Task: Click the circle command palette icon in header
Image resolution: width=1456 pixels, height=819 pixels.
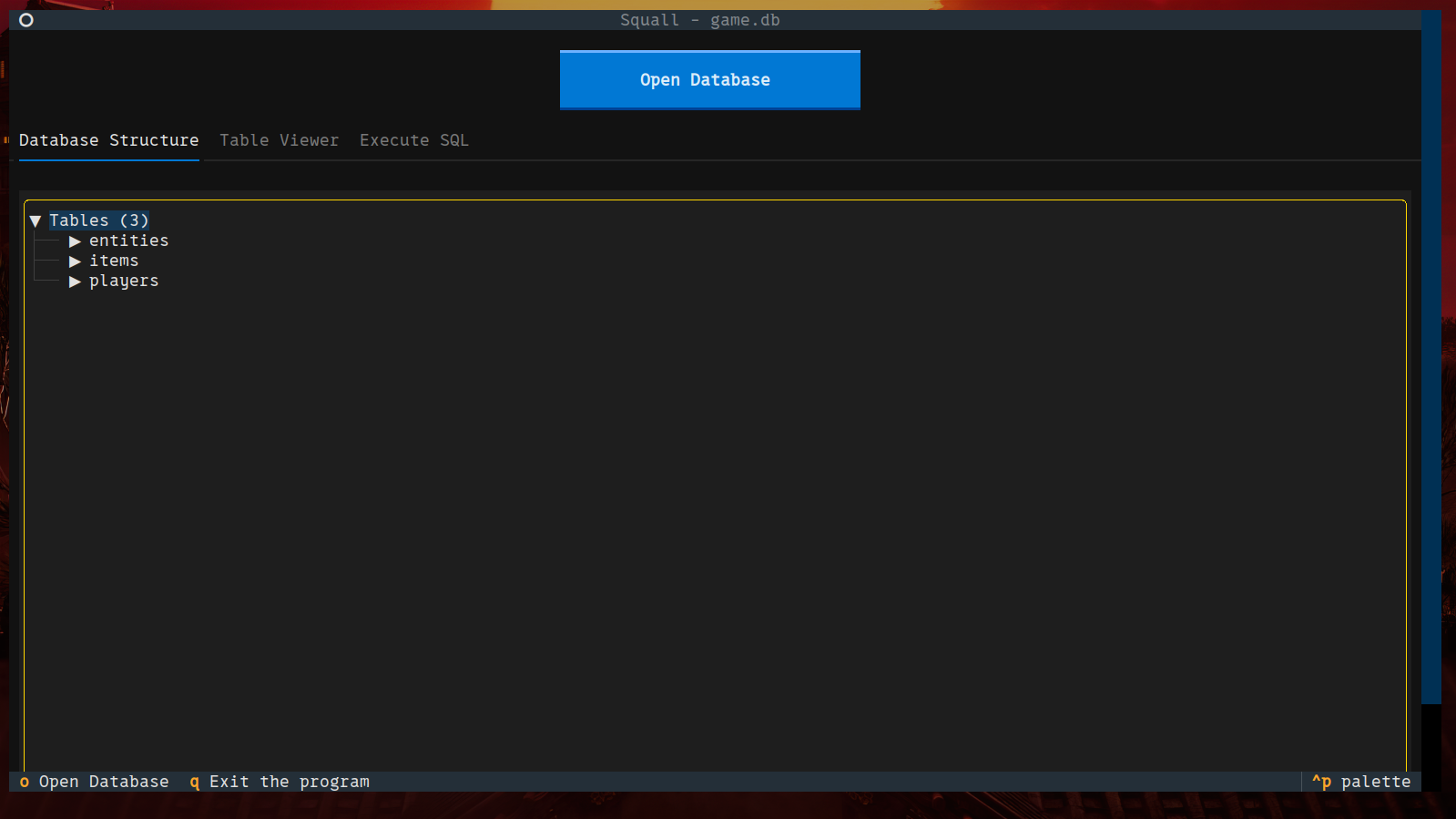Action: pos(26,20)
